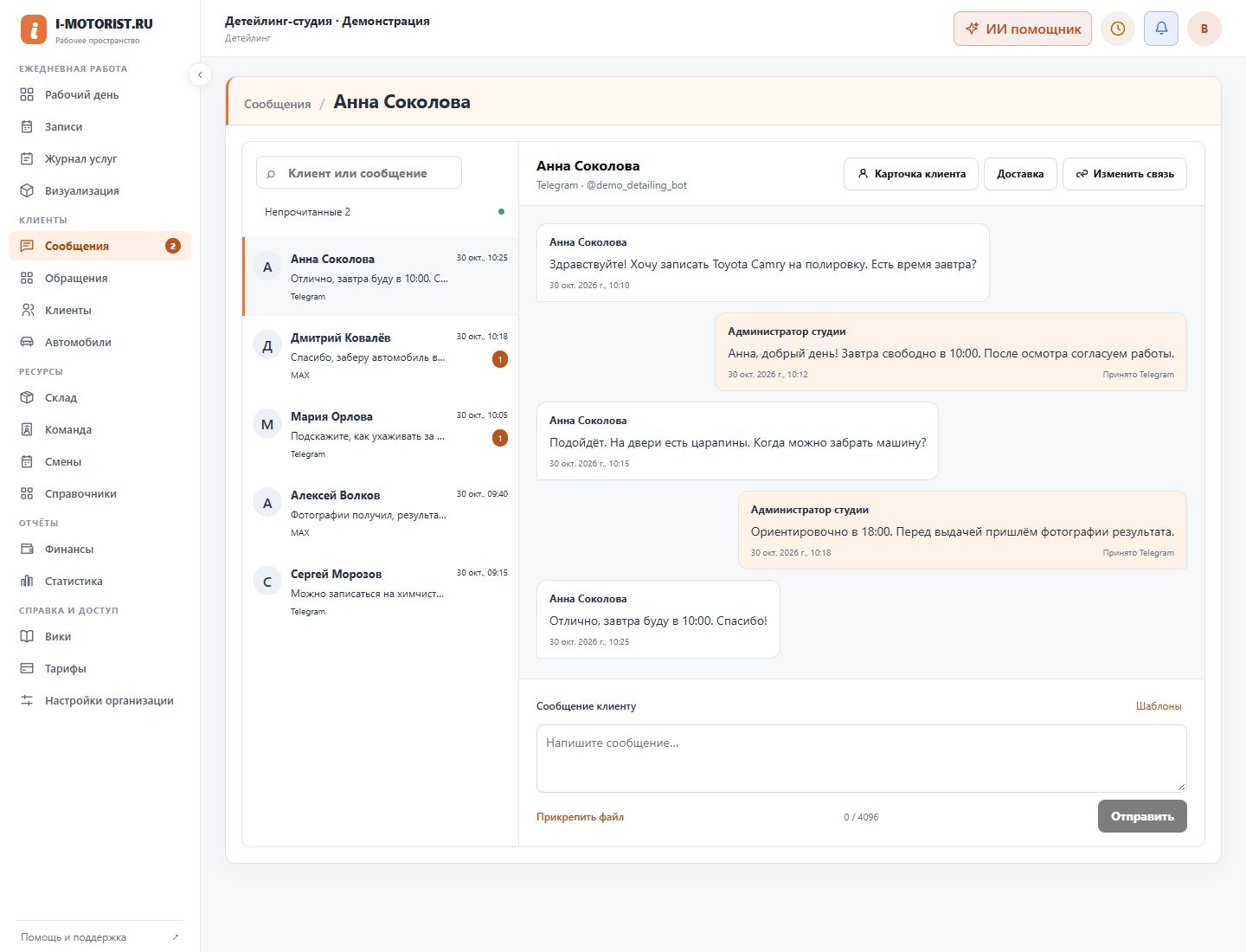Click Изменить связь button
The height and width of the screenshot is (952, 1246).
pos(1125,174)
